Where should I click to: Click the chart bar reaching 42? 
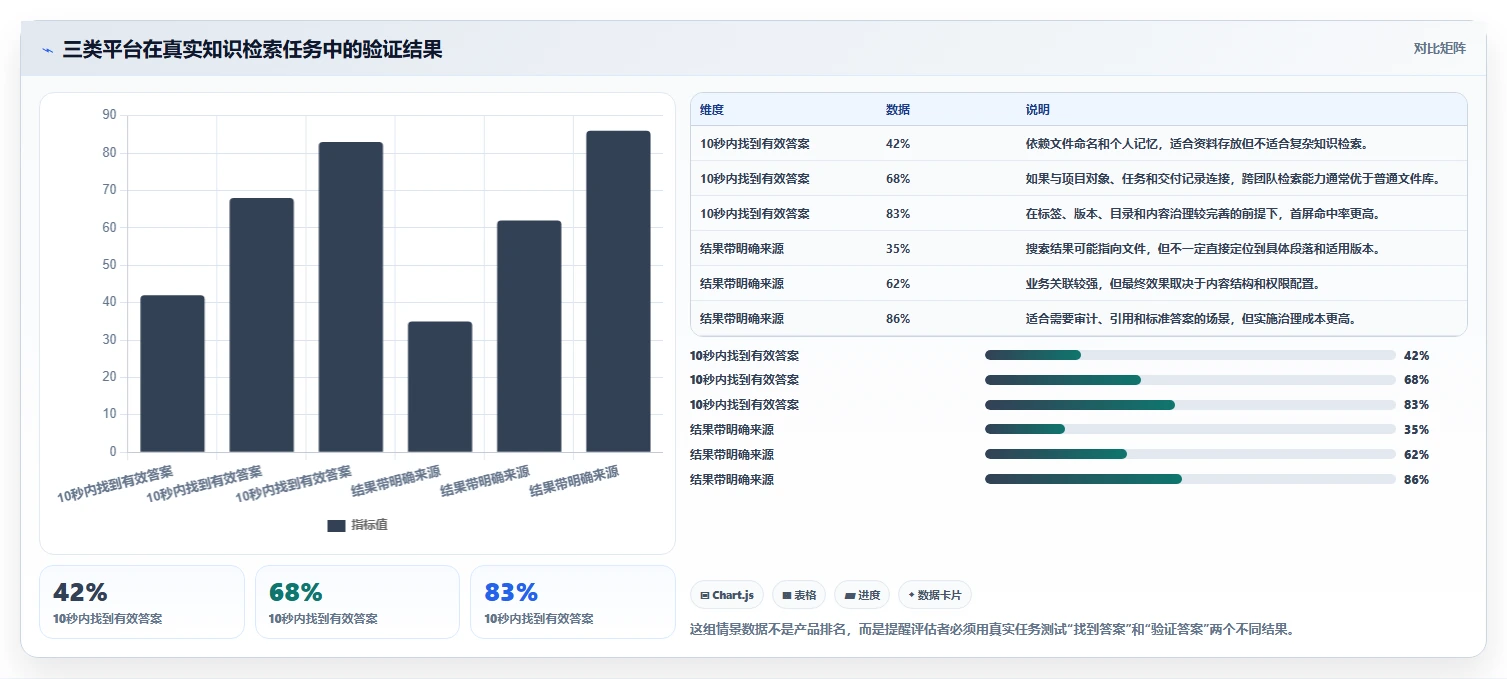click(172, 373)
